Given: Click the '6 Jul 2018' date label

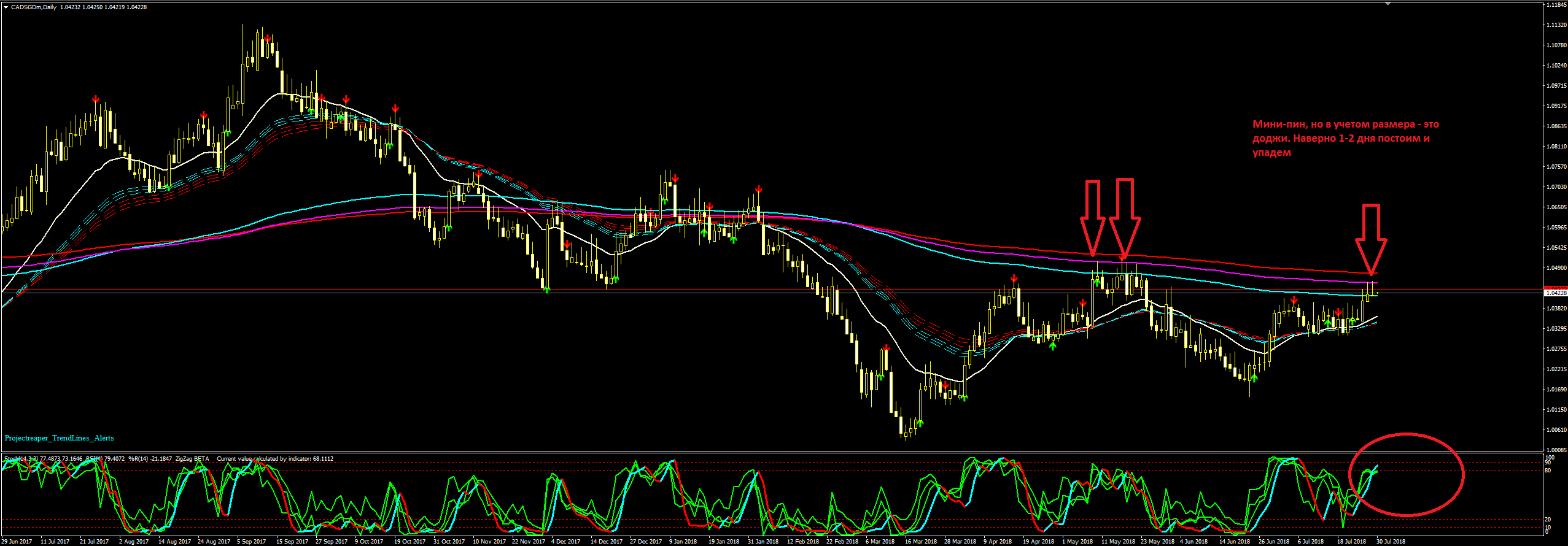Looking at the screenshot, I should tap(1311, 542).
